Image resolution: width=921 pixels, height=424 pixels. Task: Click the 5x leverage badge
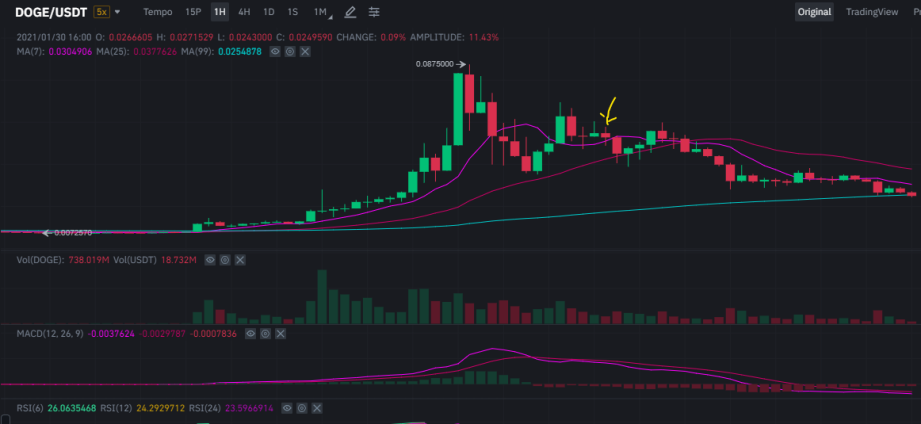click(x=101, y=12)
